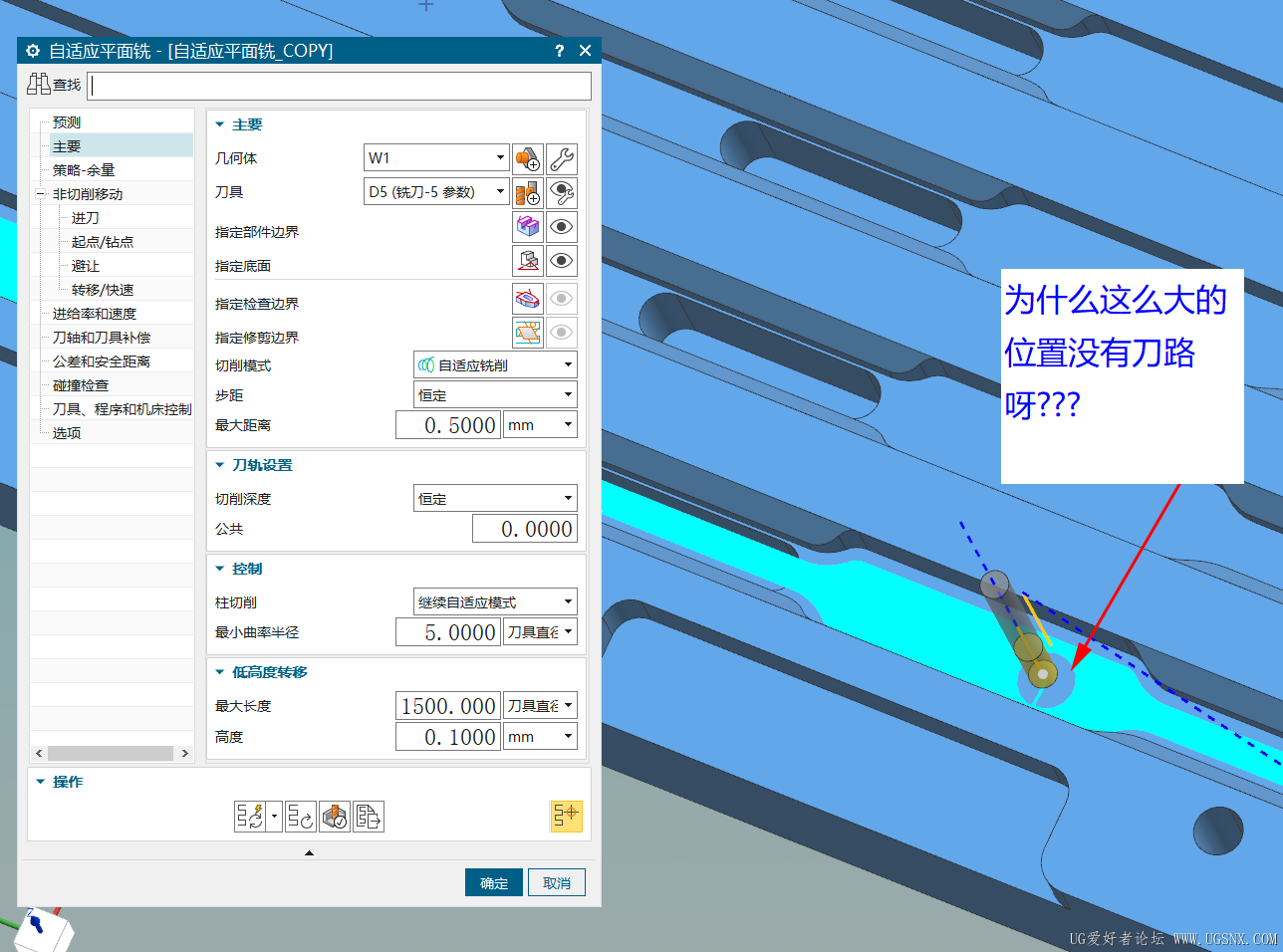Collapse the 刀轨设置 section
1283x952 pixels.
click(220, 465)
